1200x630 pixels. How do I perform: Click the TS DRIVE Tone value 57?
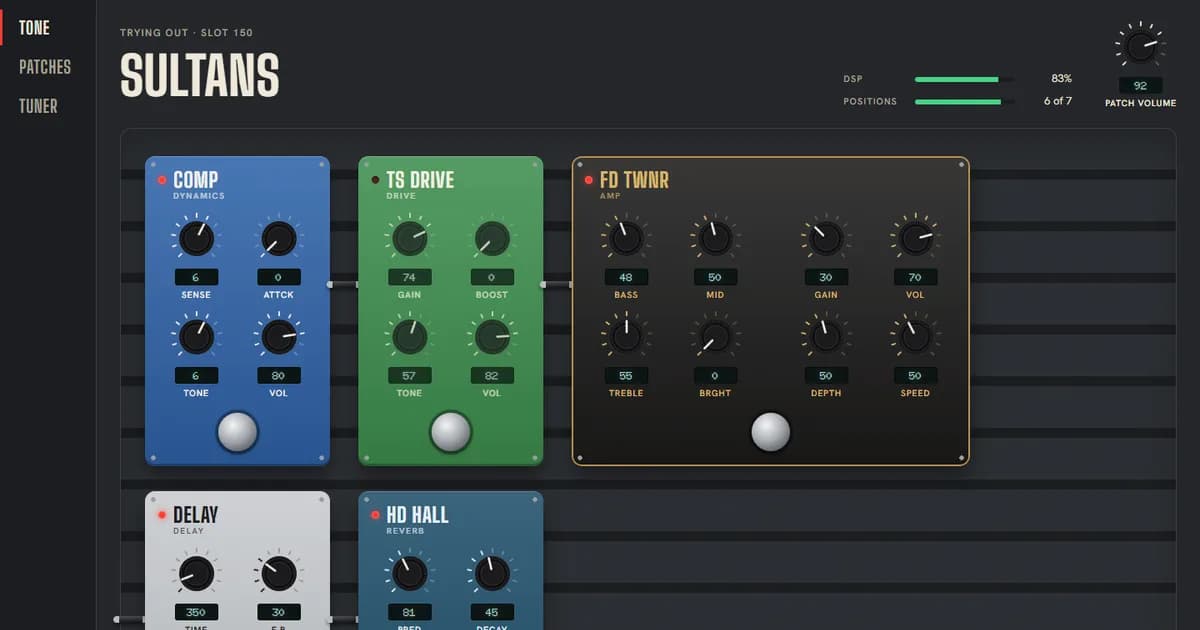pos(409,375)
